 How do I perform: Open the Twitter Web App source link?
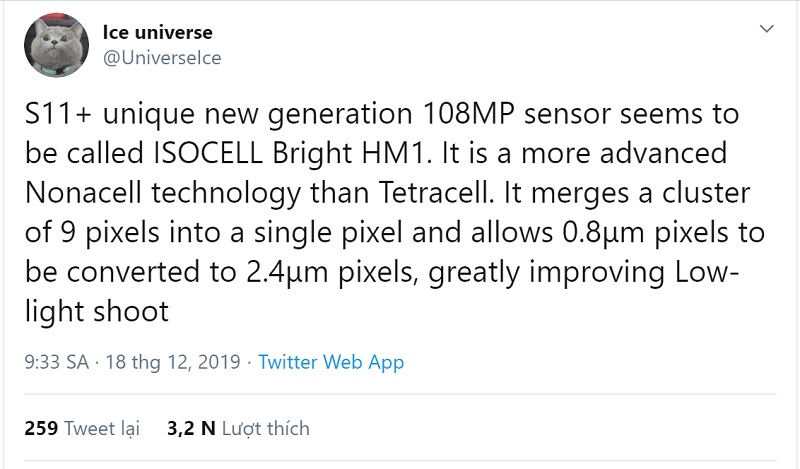click(331, 362)
